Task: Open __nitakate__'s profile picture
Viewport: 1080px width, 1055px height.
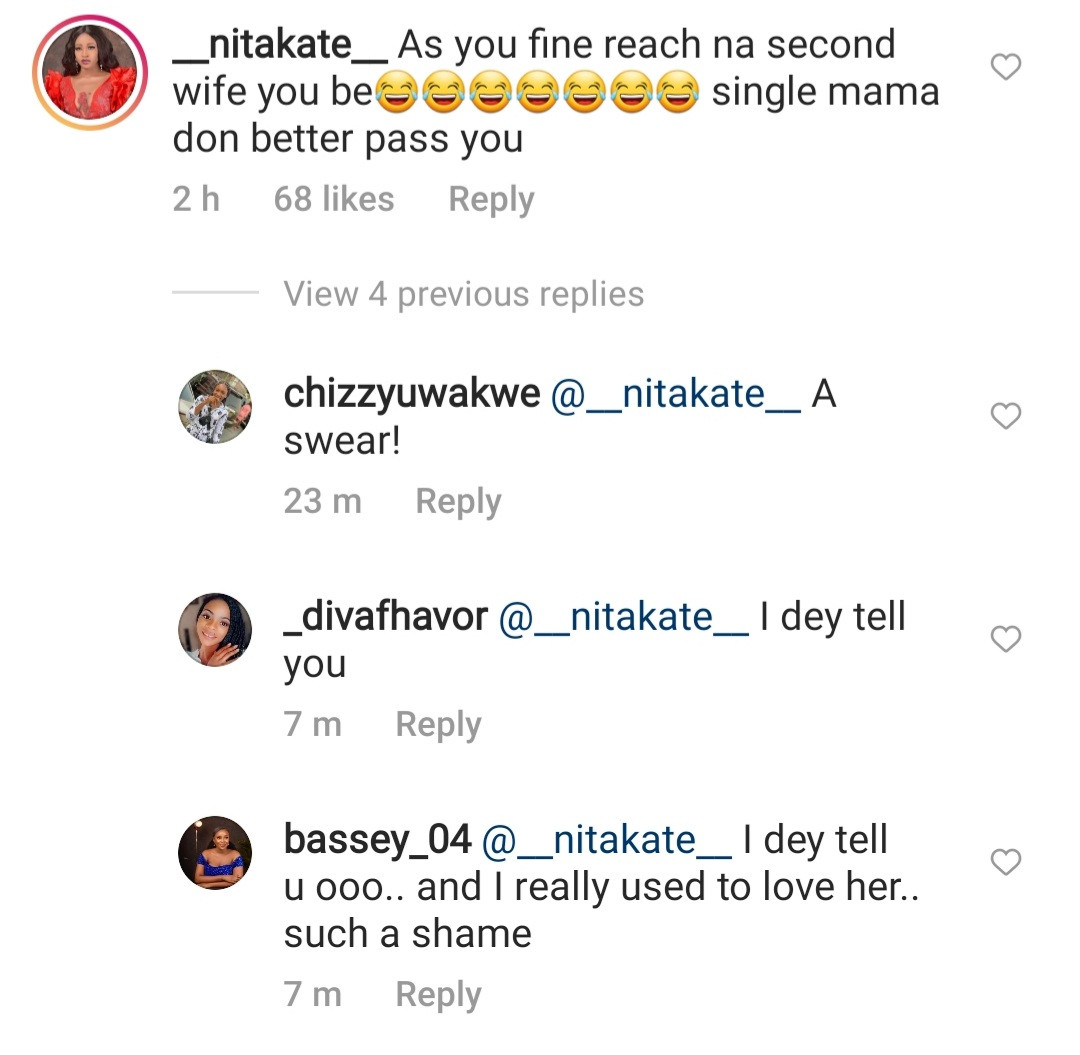Action: (x=88, y=63)
